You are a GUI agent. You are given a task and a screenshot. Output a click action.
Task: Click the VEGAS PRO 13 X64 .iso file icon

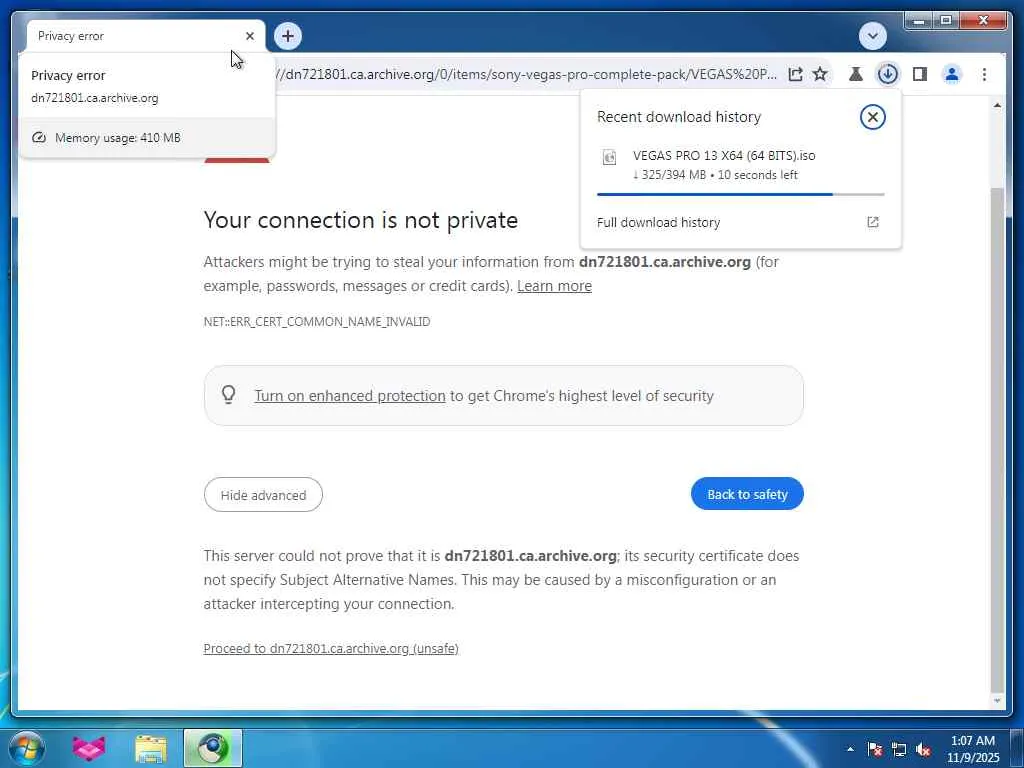point(609,157)
